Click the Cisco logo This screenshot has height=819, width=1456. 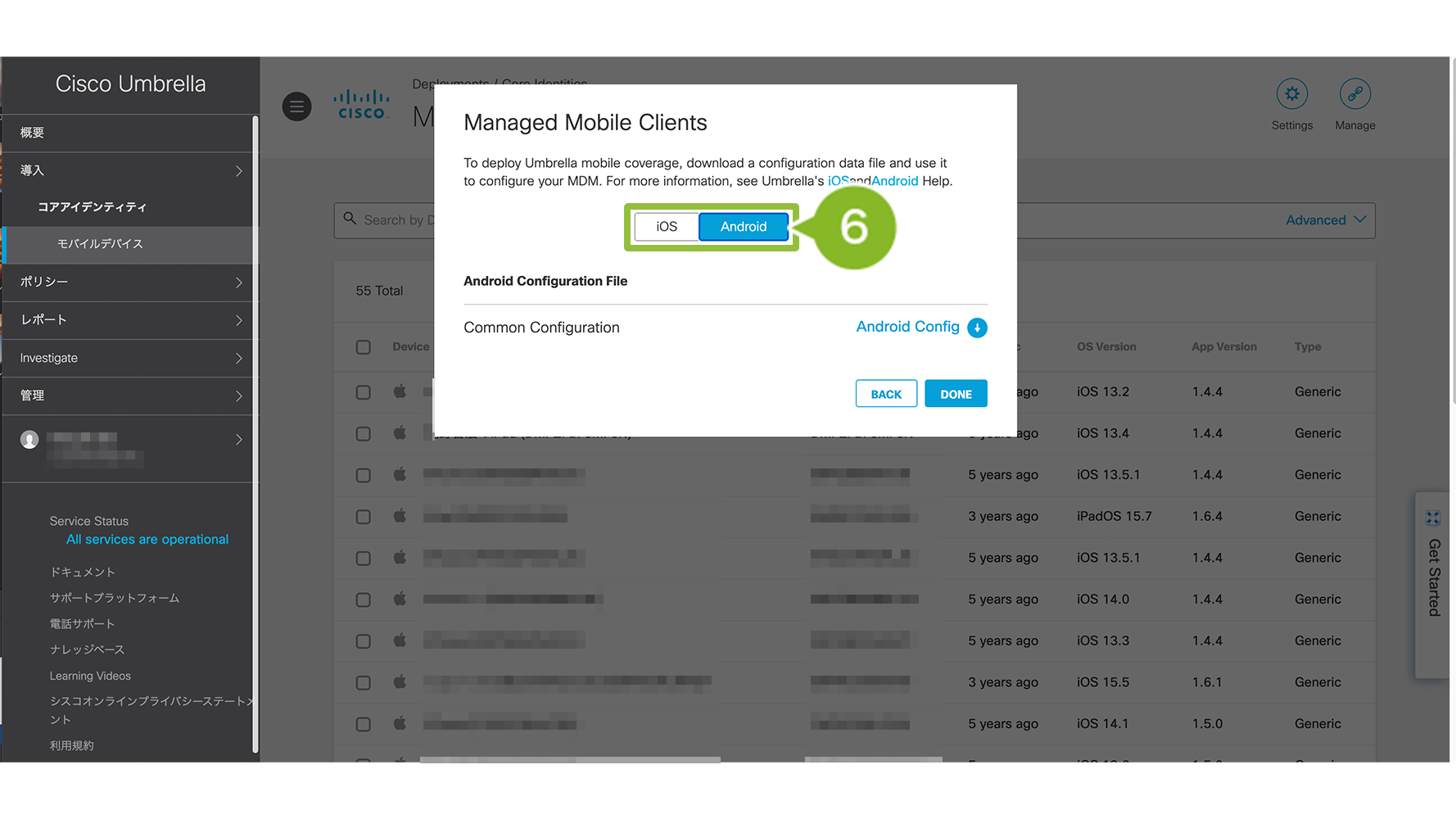coord(361,105)
